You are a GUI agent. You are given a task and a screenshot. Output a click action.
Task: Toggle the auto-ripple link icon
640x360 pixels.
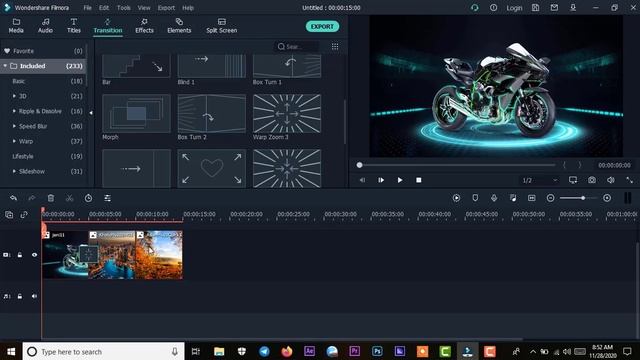[24, 215]
